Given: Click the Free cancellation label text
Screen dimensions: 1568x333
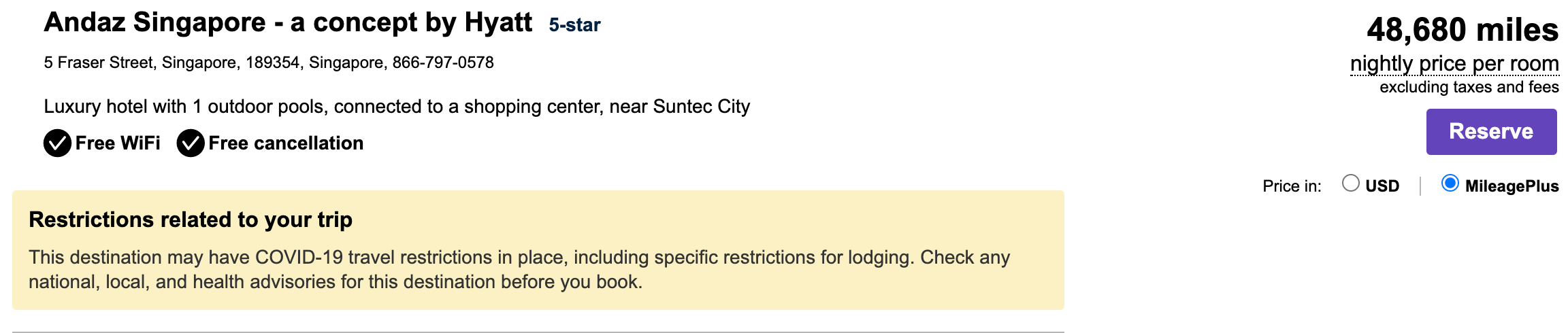Looking at the screenshot, I should pos(286,143).
